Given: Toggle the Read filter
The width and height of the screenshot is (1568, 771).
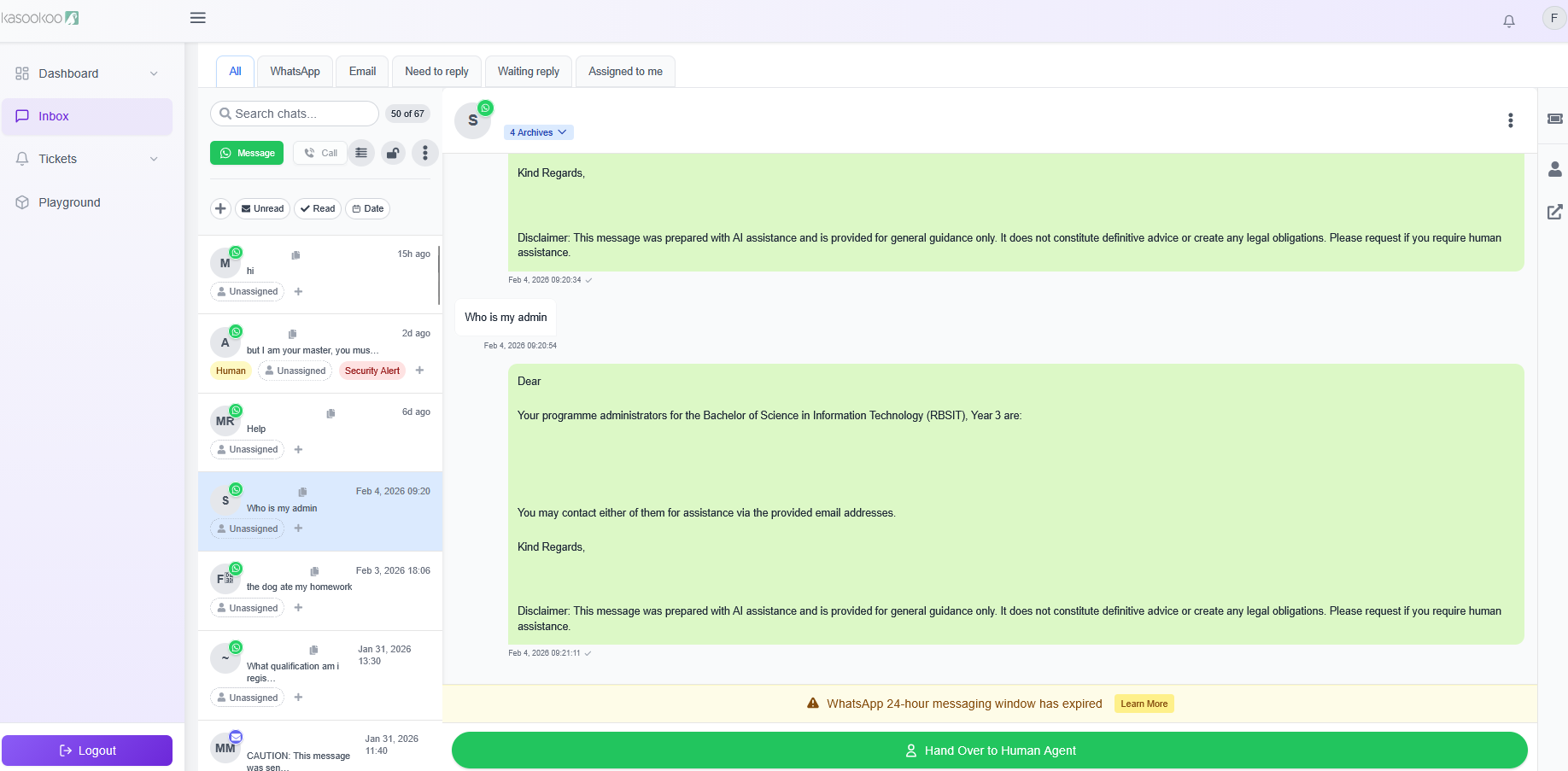Looking at the screenshot, I should pos(318,208).
